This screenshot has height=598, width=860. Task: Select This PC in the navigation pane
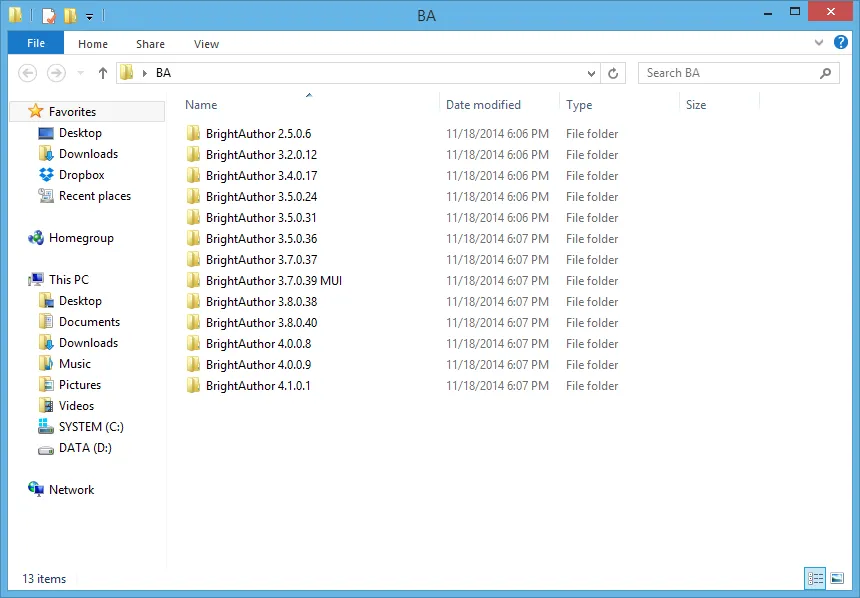click(x=69, y=280)
